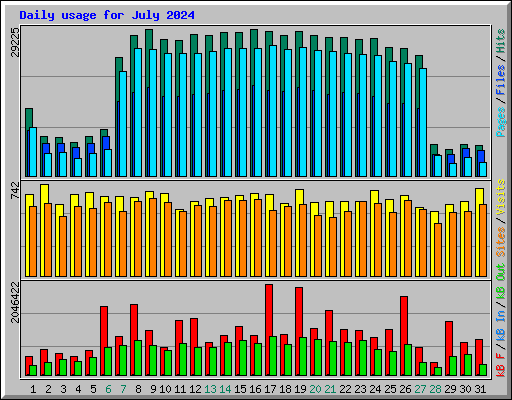This screenshot has width=512, height=400.
Task: Click day 1 on the x-axis
Action: (33, 389)
